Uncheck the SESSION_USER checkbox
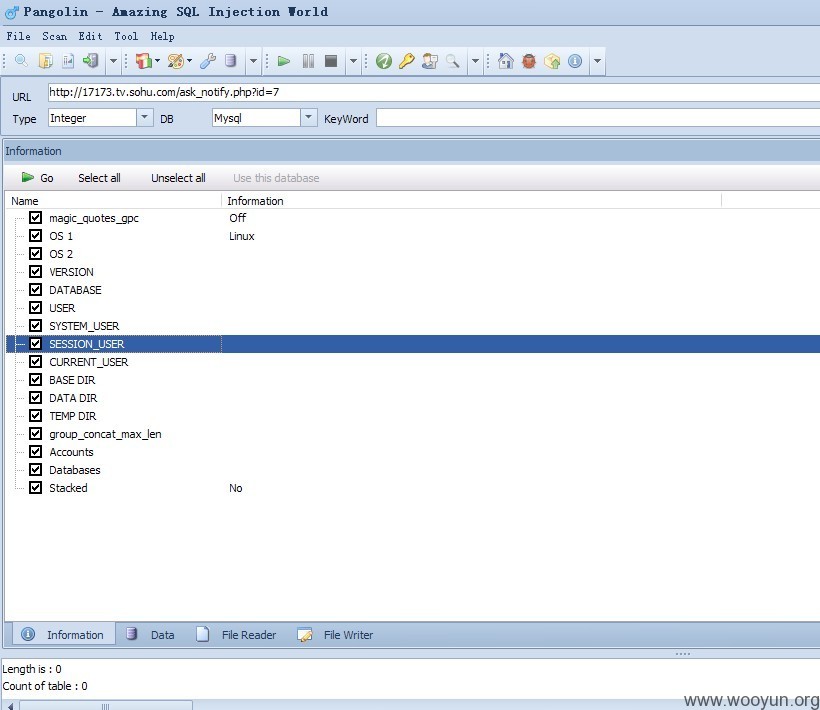Screen dimensions: 820x710 [36, 343]
